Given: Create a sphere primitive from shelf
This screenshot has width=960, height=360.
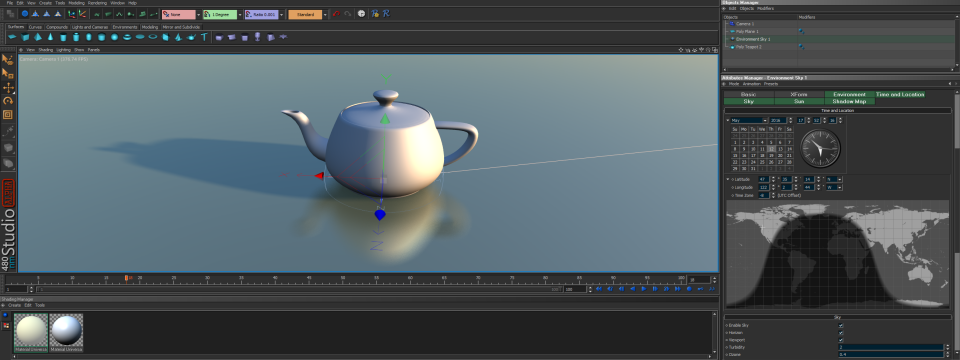Looking at the screenshot, I should tap(114, 37).
